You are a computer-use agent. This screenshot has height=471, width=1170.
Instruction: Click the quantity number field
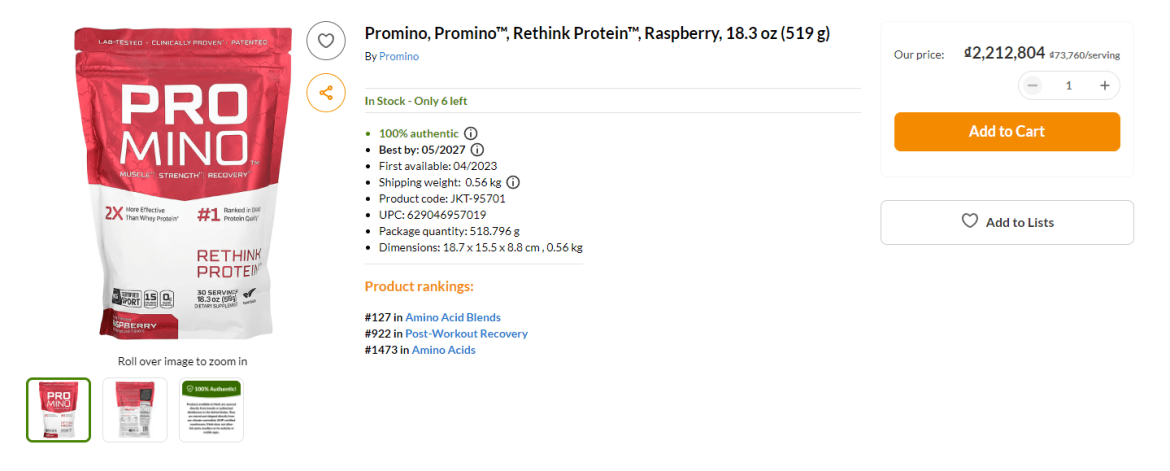[x=1068, y=86]
